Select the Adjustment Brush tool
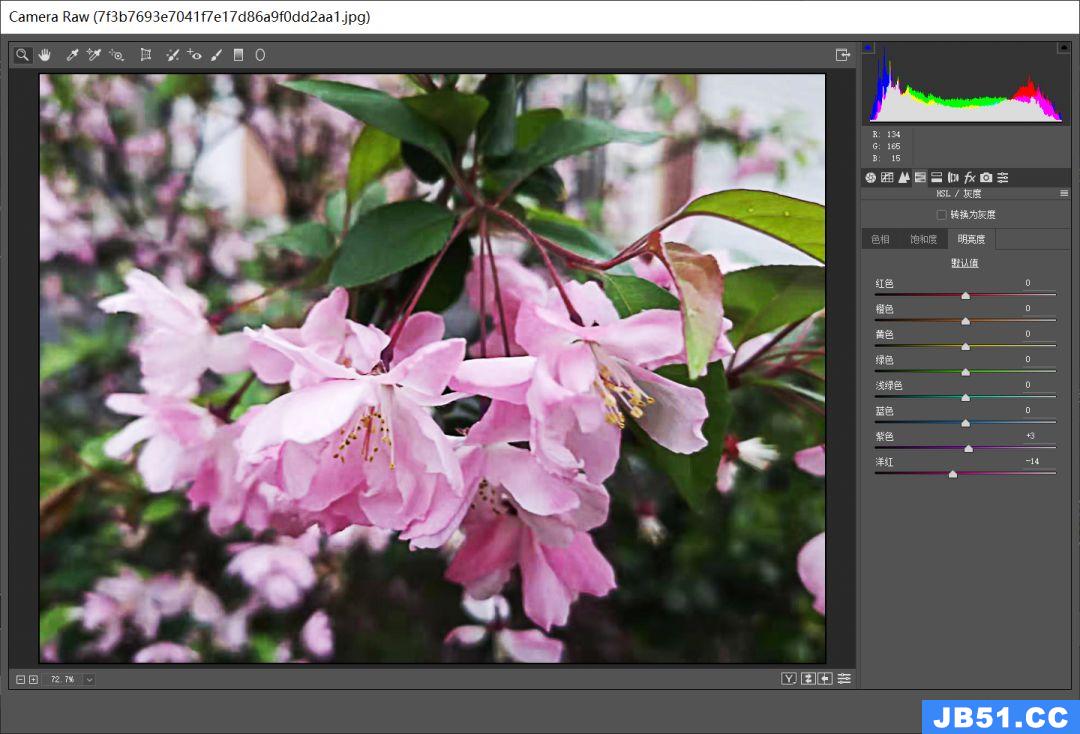This screenshot has height=734, width=1080. [216, 55]
